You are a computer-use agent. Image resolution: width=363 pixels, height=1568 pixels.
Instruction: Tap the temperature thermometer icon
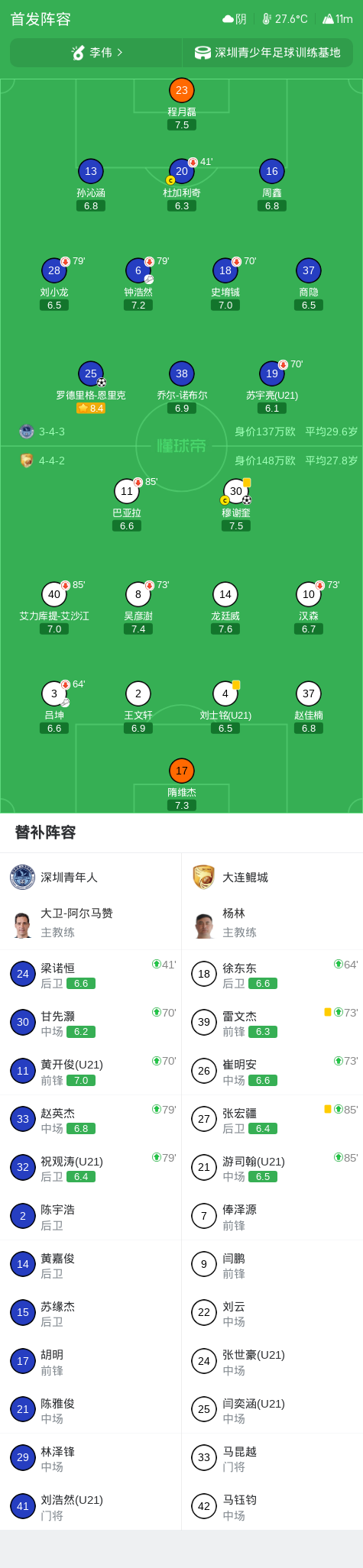[x=267, y=19]
